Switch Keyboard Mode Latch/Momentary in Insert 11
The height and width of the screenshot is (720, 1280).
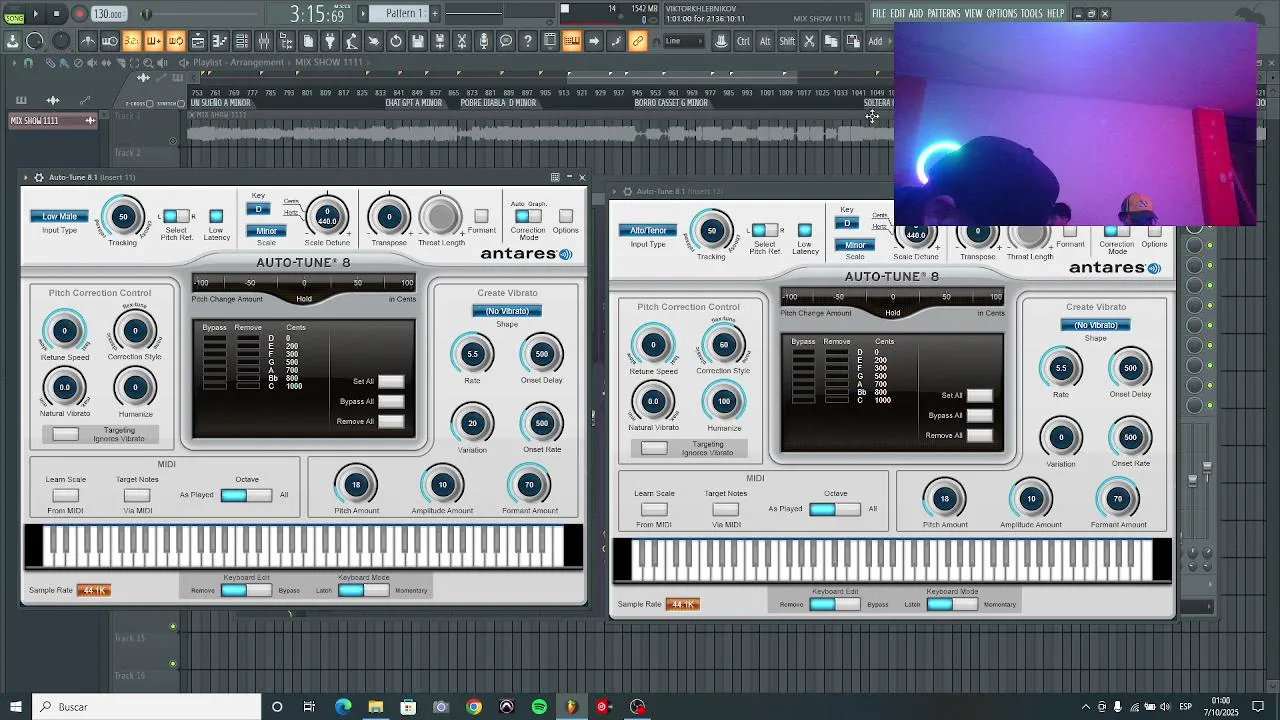pos(363,590)
